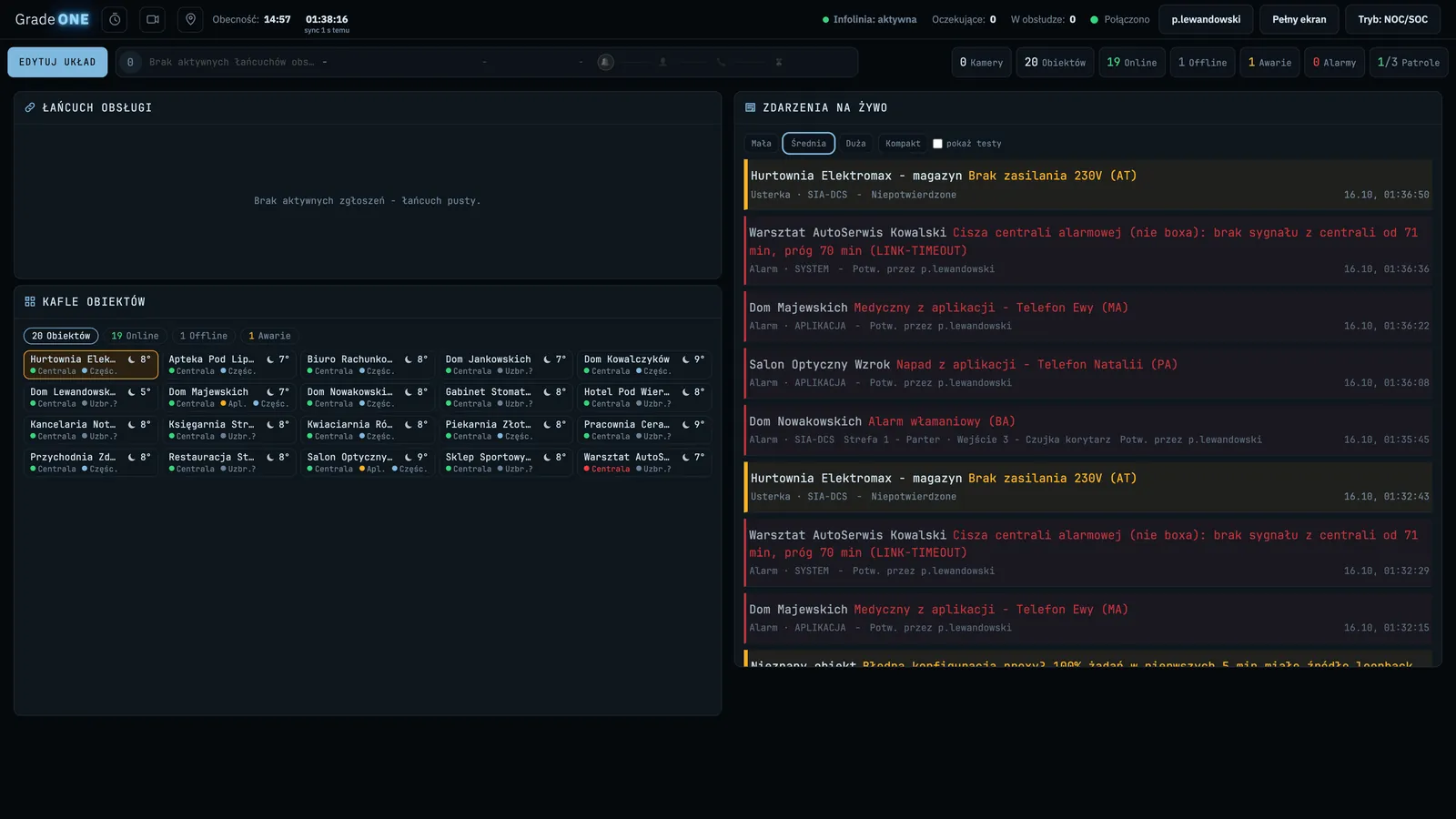The height and width of the screenshot is (819, 1456).
Task: Open the timer clock icon in header
Action: click(x=115, y=19)
